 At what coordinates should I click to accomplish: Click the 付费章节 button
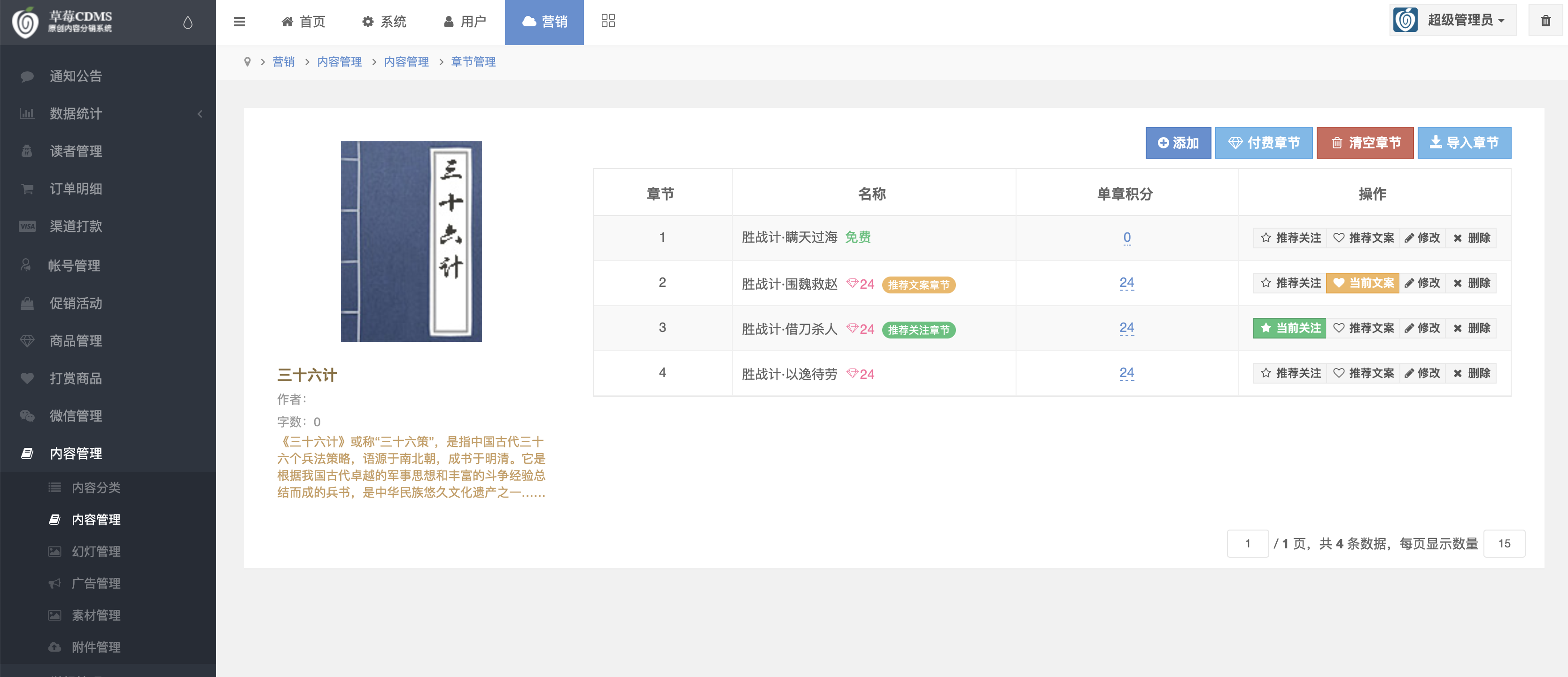coord(1264,143)
